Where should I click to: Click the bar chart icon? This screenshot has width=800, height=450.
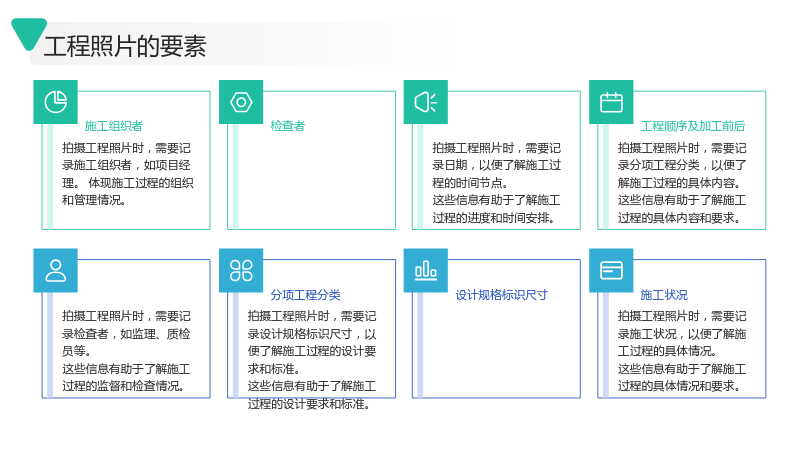[x=426, y=270]
